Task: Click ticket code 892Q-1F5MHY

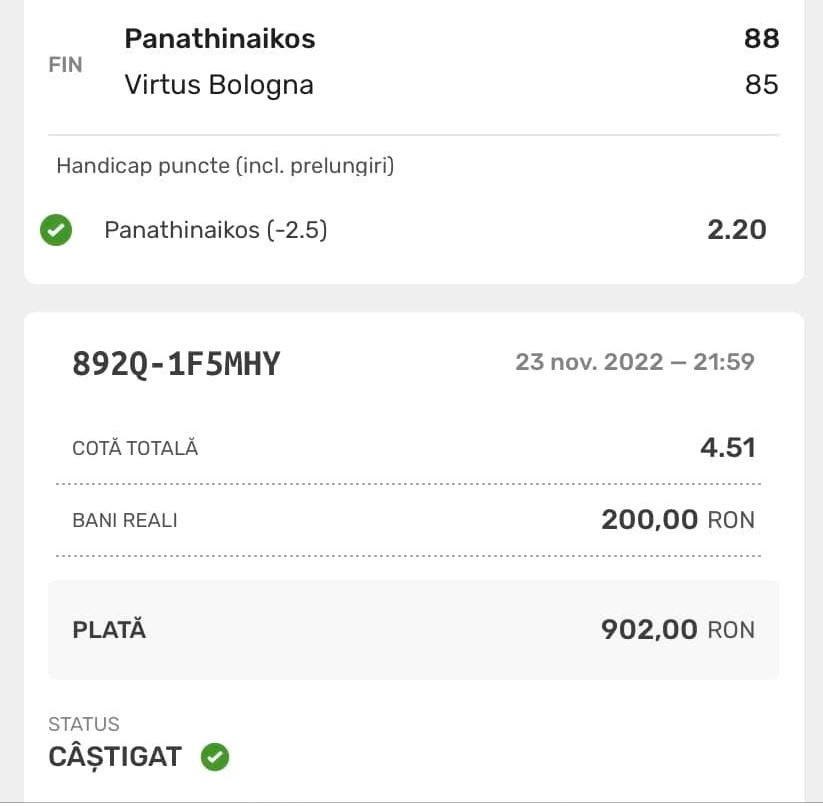Action: tap(176, 364)
